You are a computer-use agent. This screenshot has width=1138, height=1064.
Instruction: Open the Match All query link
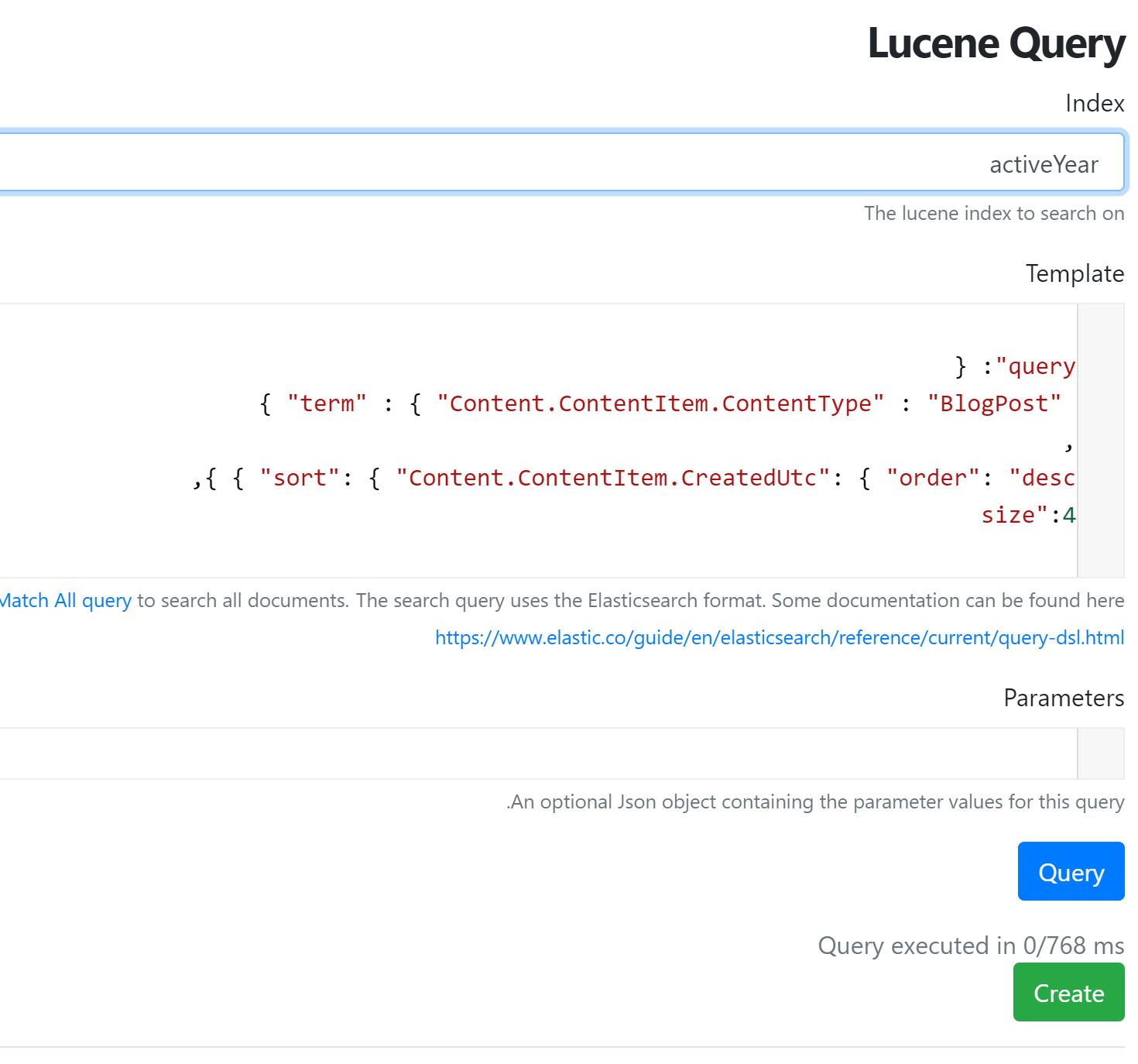click(65, 601)
